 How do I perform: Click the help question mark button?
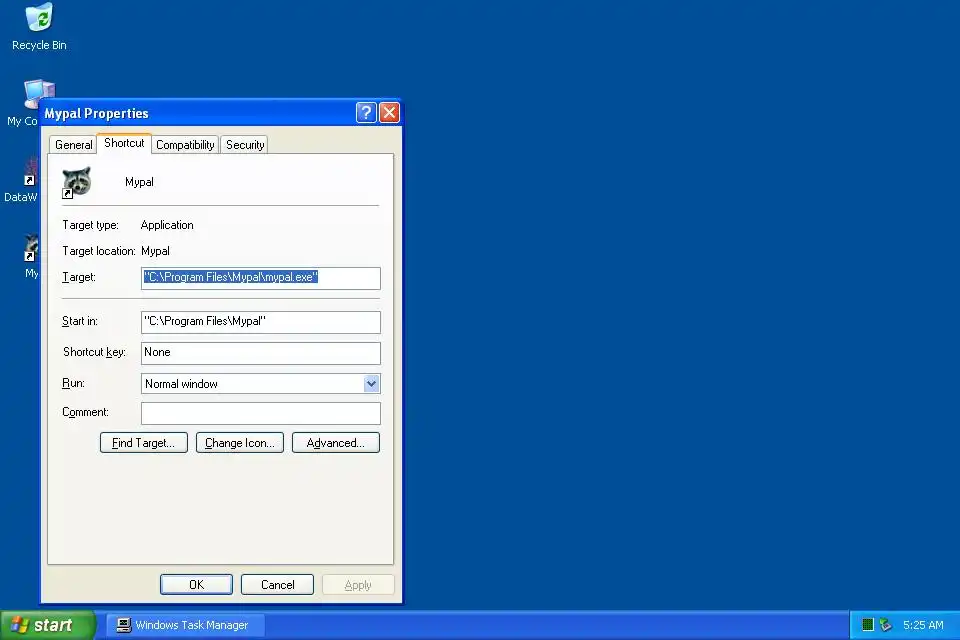tap(366, 113)
